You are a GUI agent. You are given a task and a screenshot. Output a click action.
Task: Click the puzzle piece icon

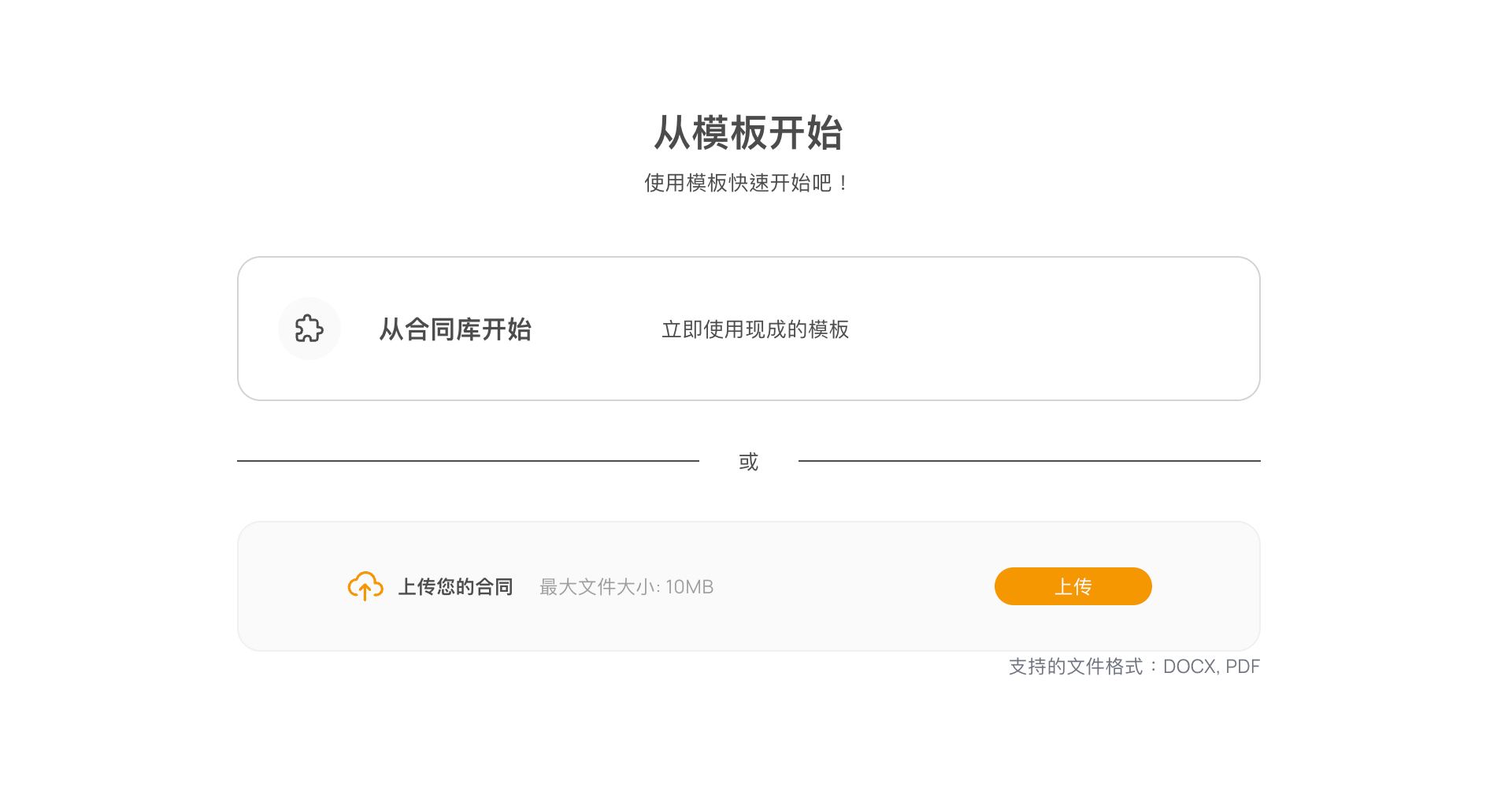[309, 329]
